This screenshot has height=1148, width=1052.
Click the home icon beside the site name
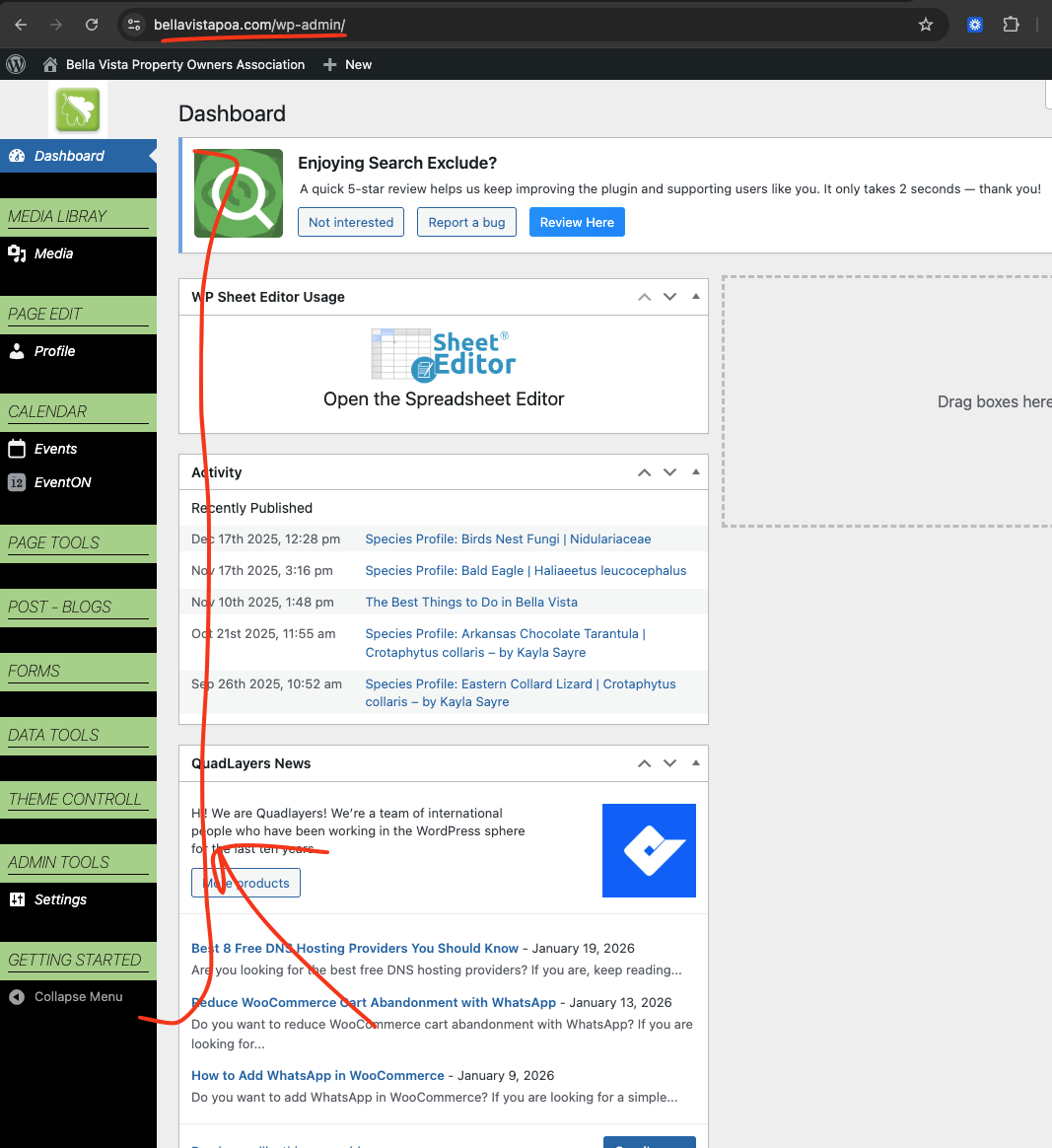(50, 65)
